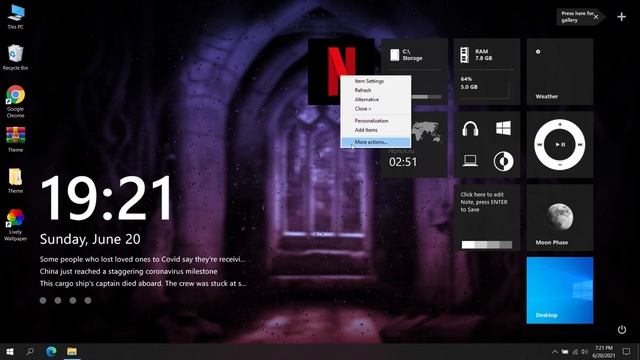Click the power icon at bottom right

622,329
